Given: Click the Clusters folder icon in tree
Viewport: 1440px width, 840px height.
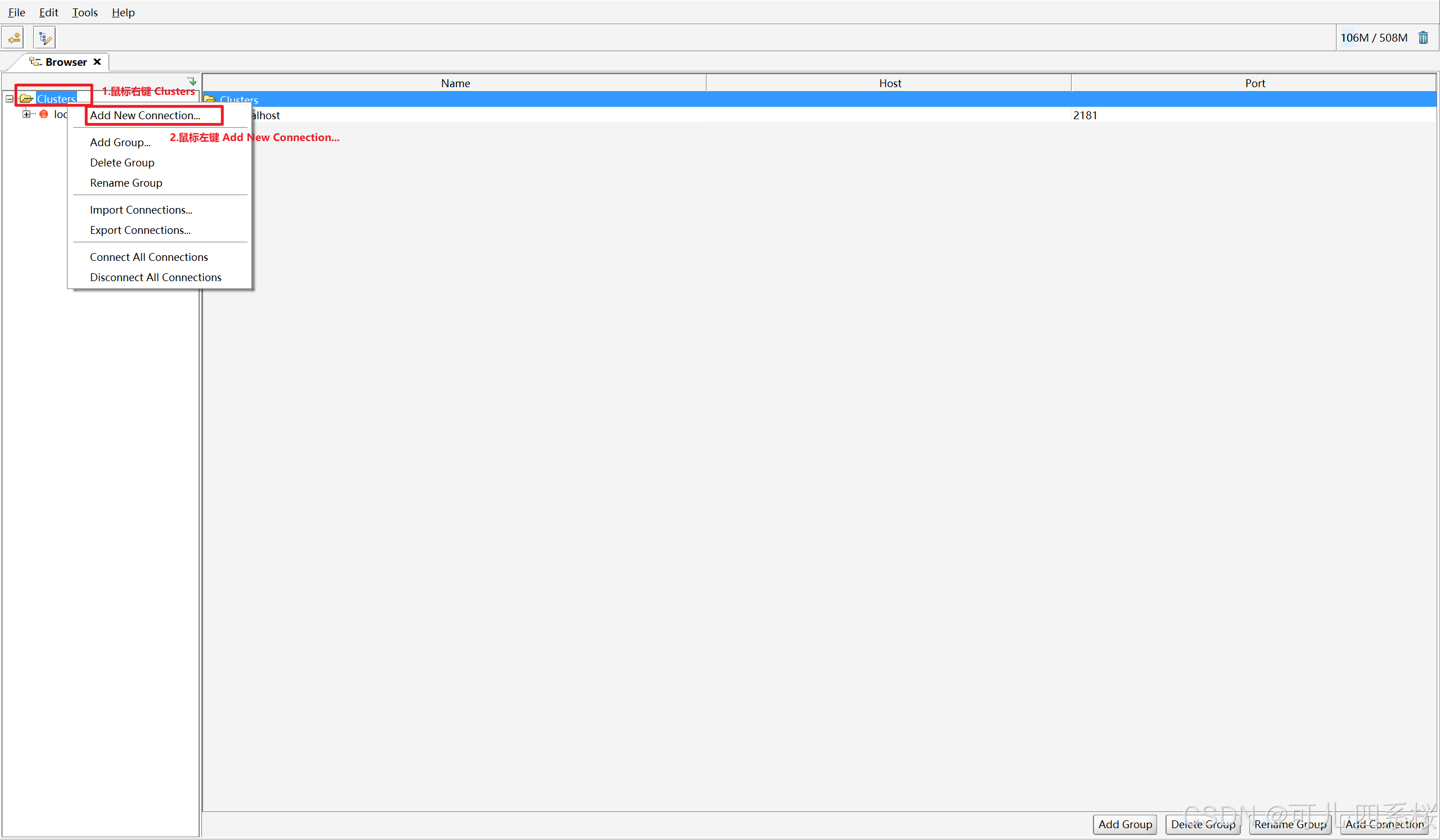Looking at the screenshot, I should (x=26, y=99).
